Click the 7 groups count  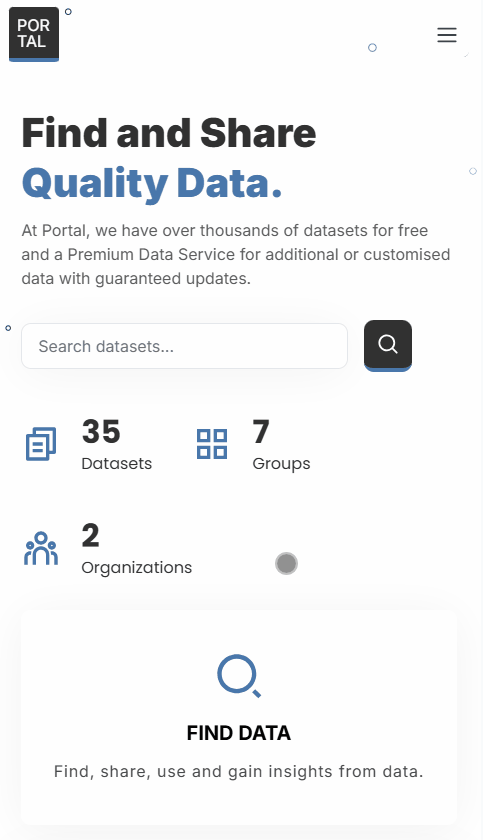pos(261,431)
